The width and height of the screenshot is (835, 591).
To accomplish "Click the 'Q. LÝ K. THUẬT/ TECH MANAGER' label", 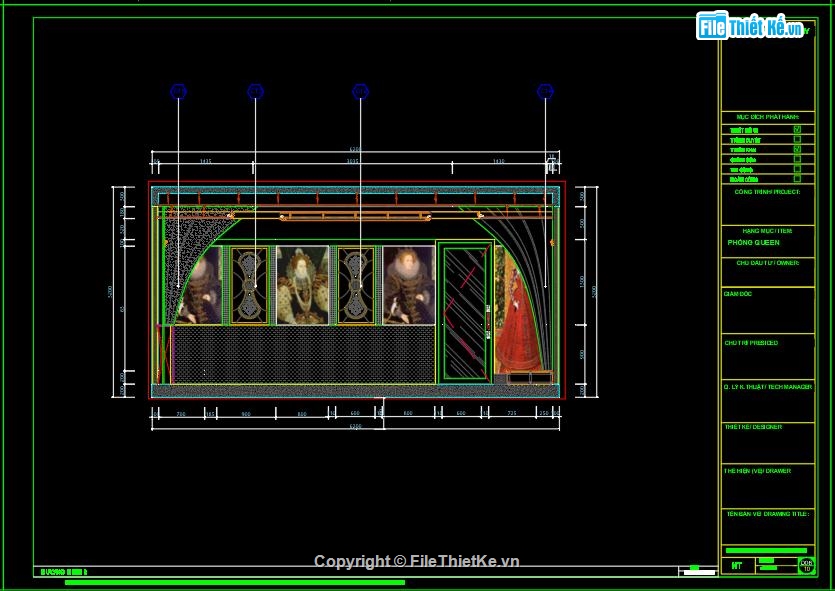I will (x=768, y=387).
